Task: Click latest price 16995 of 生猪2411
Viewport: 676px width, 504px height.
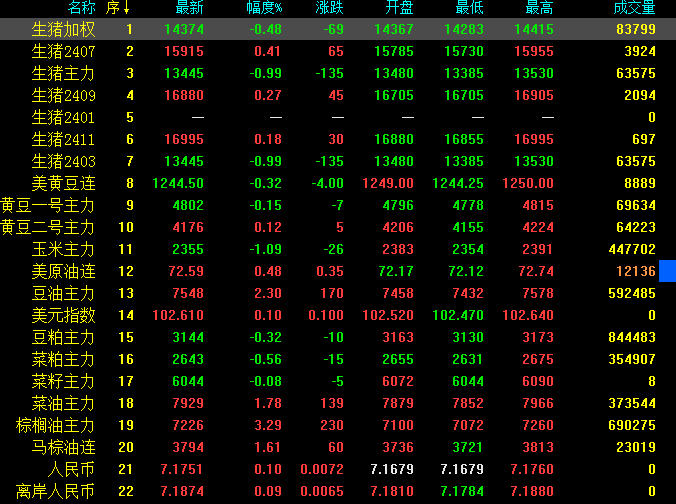Action: [x=184, y=139]
